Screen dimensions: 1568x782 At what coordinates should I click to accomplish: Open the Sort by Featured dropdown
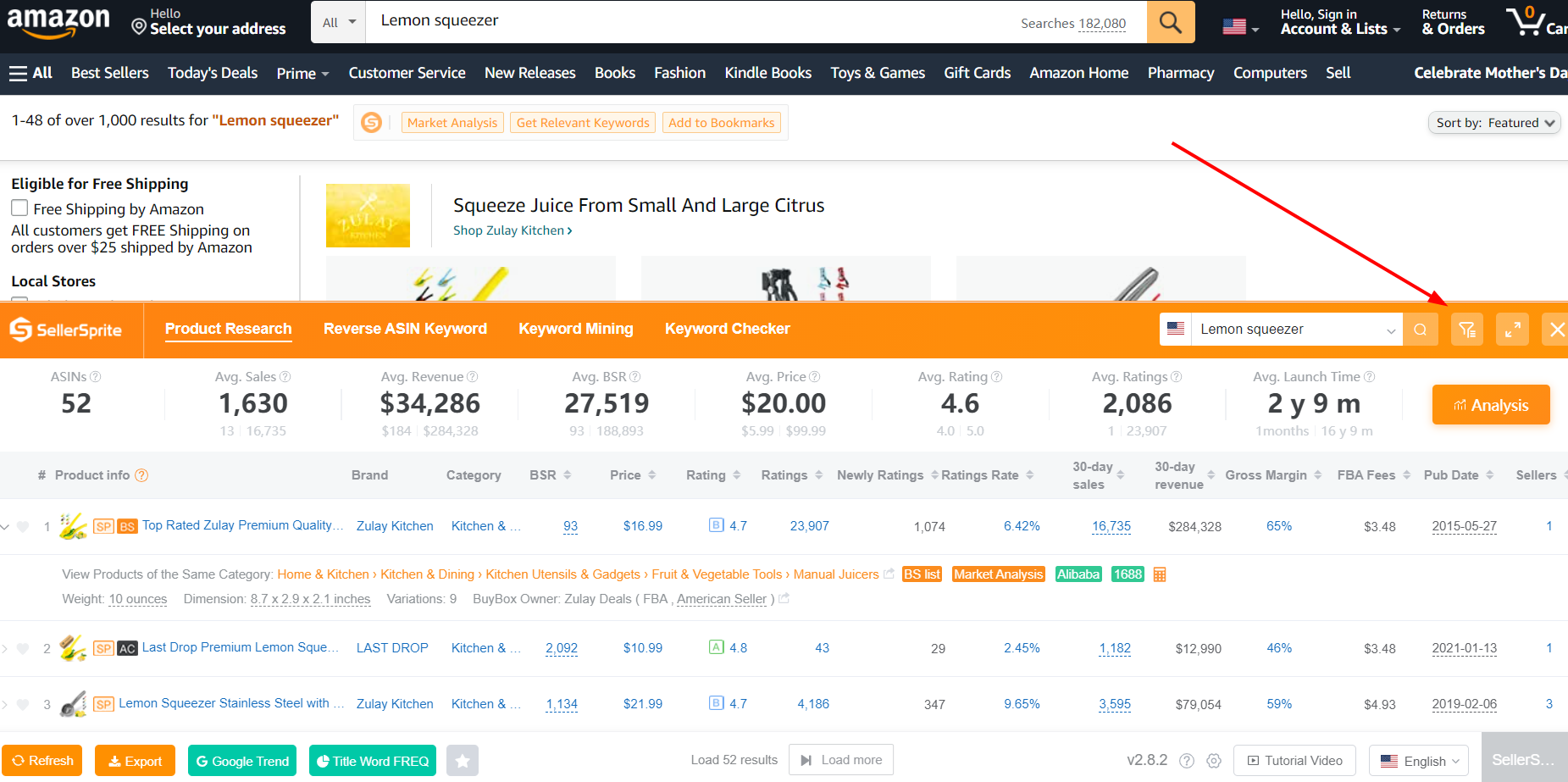[x=1494, y=123]
